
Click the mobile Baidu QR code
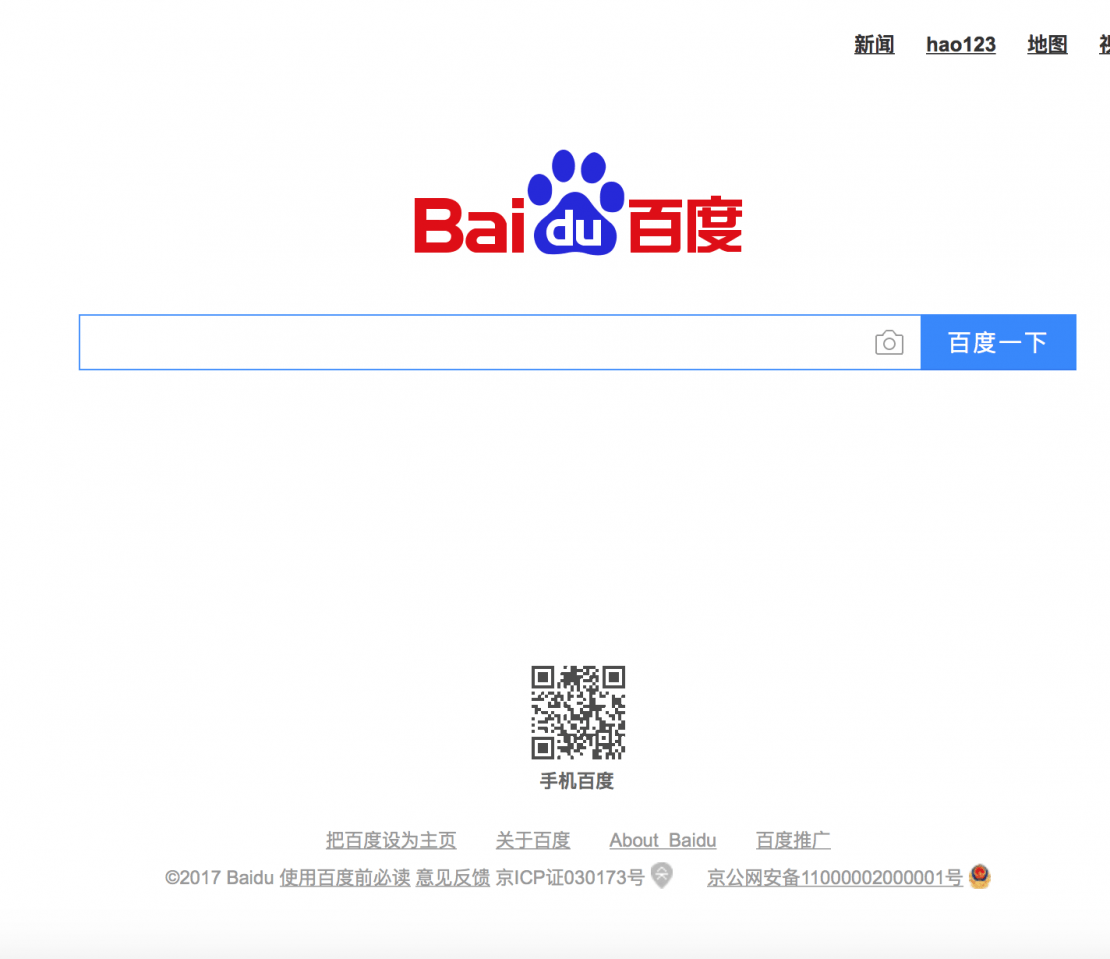point(578,712)
